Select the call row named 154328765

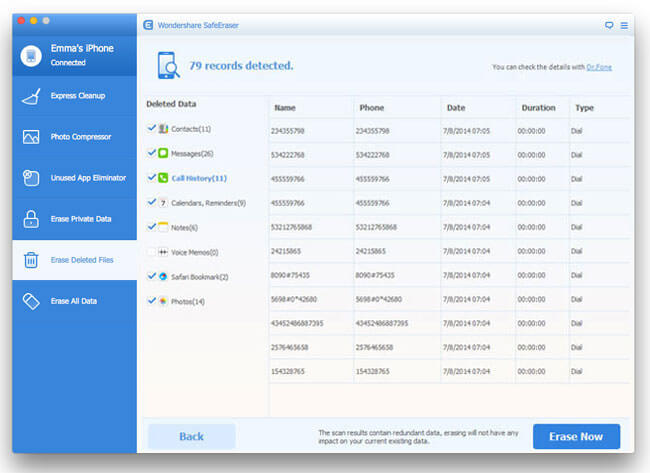tap(449, 371)
